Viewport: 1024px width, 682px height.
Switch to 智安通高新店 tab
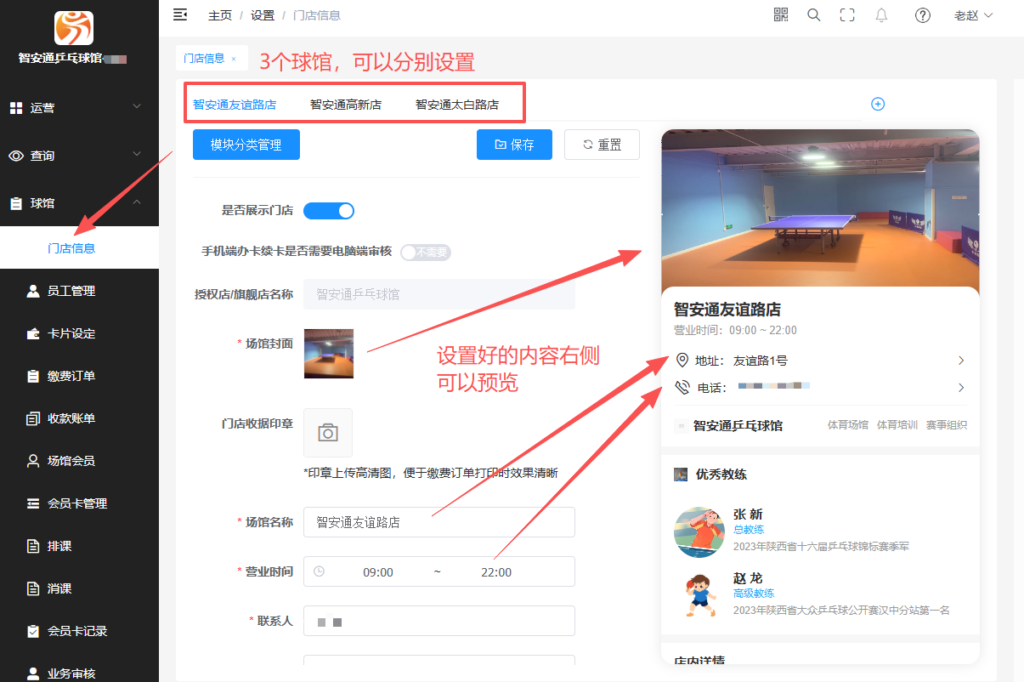point(346,104)
